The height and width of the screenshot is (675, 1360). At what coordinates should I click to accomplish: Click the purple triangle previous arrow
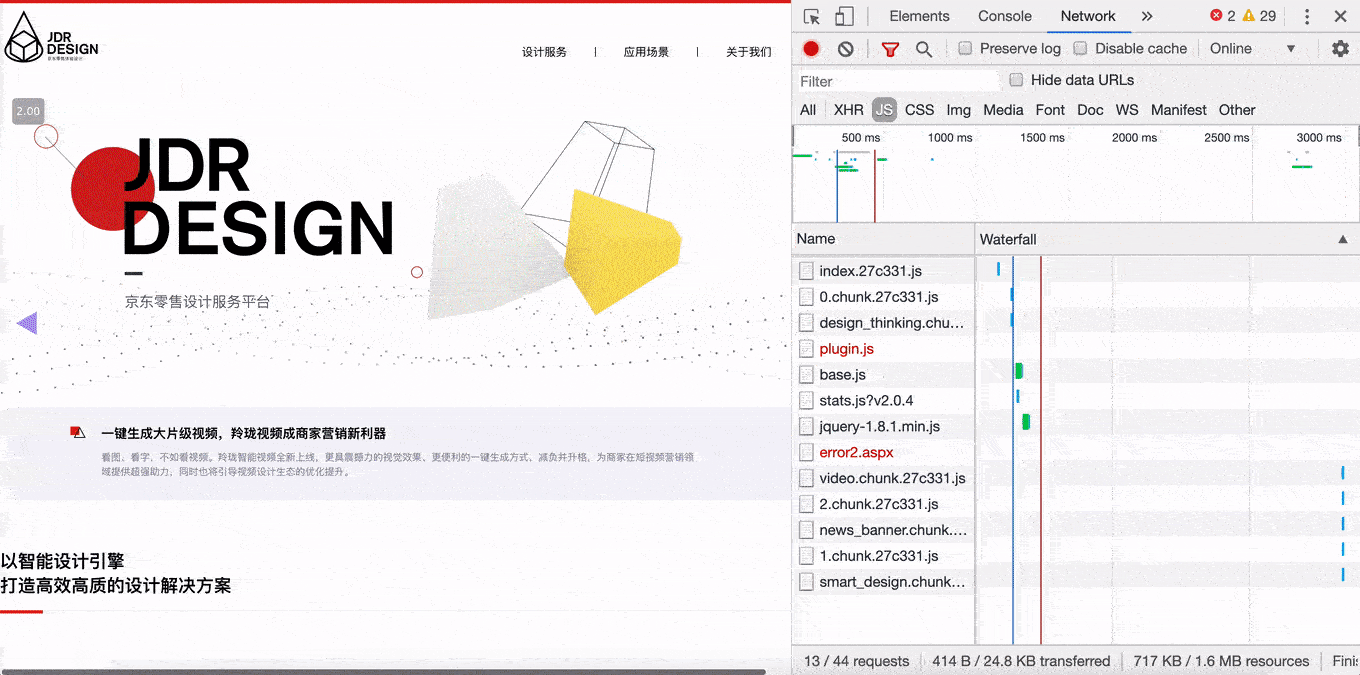click(x=27, y=323)
